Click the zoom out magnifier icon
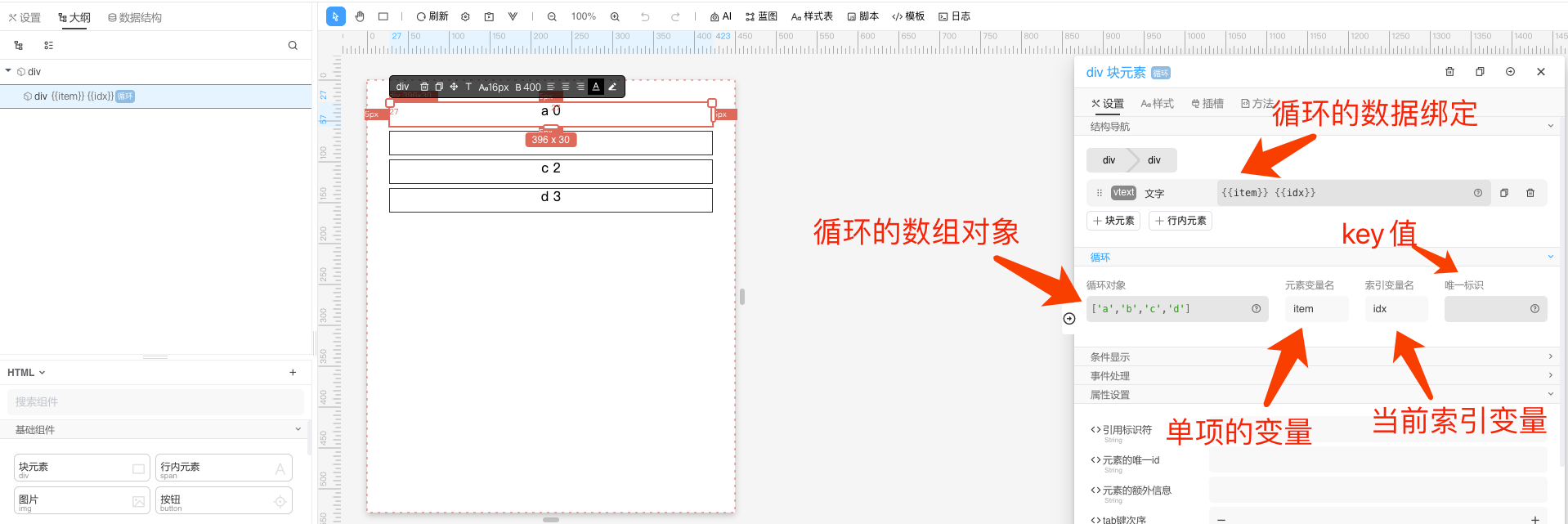 552,16
